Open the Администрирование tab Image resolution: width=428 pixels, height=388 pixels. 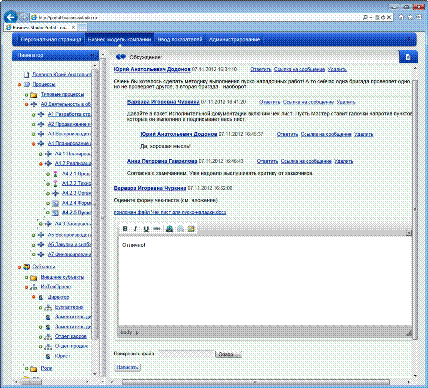pyautogui.click(x=234, y=39)
